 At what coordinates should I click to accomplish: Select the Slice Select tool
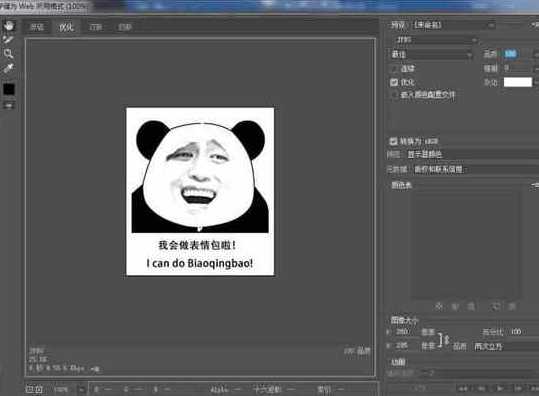coord(8,40)
